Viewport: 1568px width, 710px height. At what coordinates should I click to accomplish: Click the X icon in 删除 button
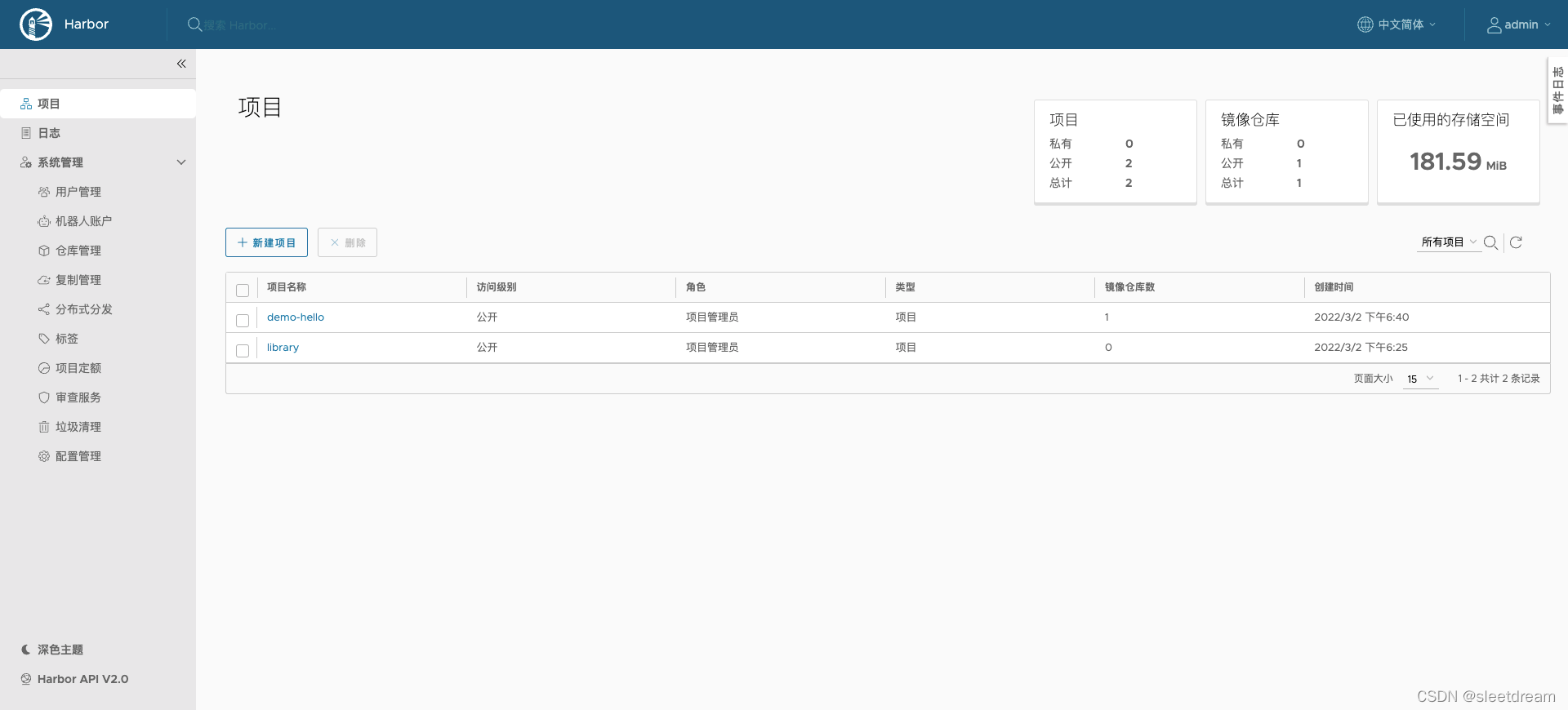[x=335, y=242]
